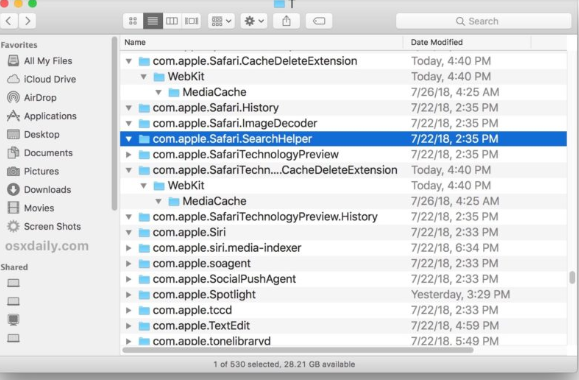The height and width of the screenshot is (380, 579).
Task: Select com.apple.soagent folder name
Action: point(202,263)
